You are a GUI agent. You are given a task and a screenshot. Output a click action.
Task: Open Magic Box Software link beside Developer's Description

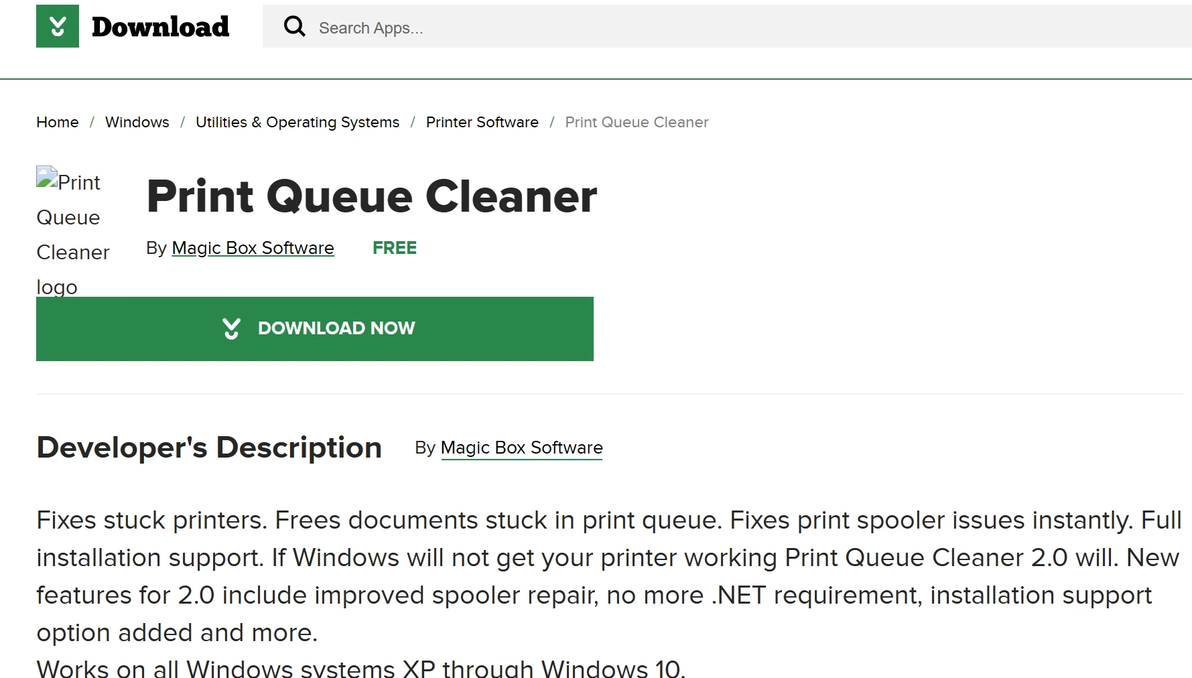click(521, 448)
